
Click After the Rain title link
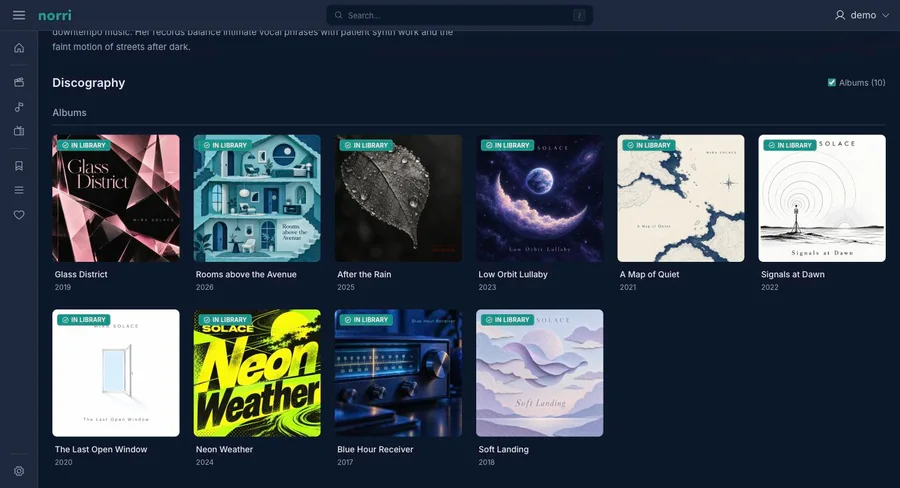click(364, 274)
